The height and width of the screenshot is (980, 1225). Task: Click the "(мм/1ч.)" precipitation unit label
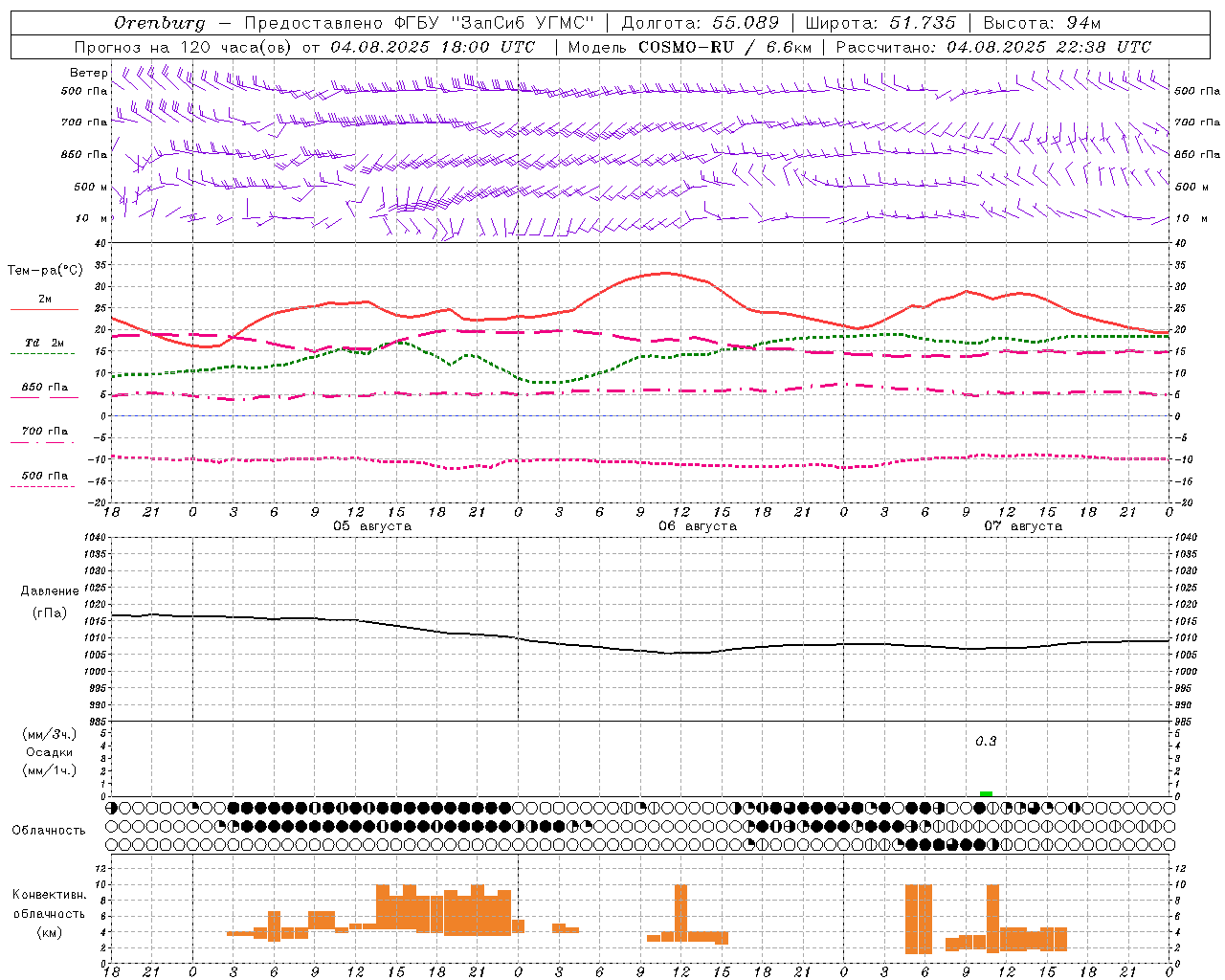tap(50, 770)
